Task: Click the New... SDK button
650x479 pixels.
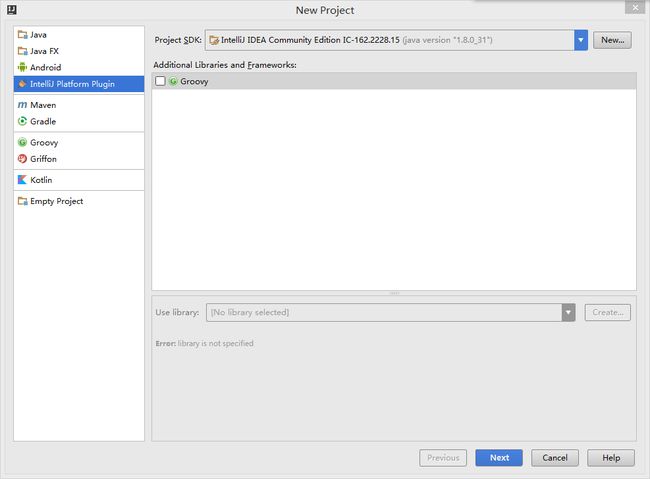Action: pyautogui.click(x=612, y=40)
